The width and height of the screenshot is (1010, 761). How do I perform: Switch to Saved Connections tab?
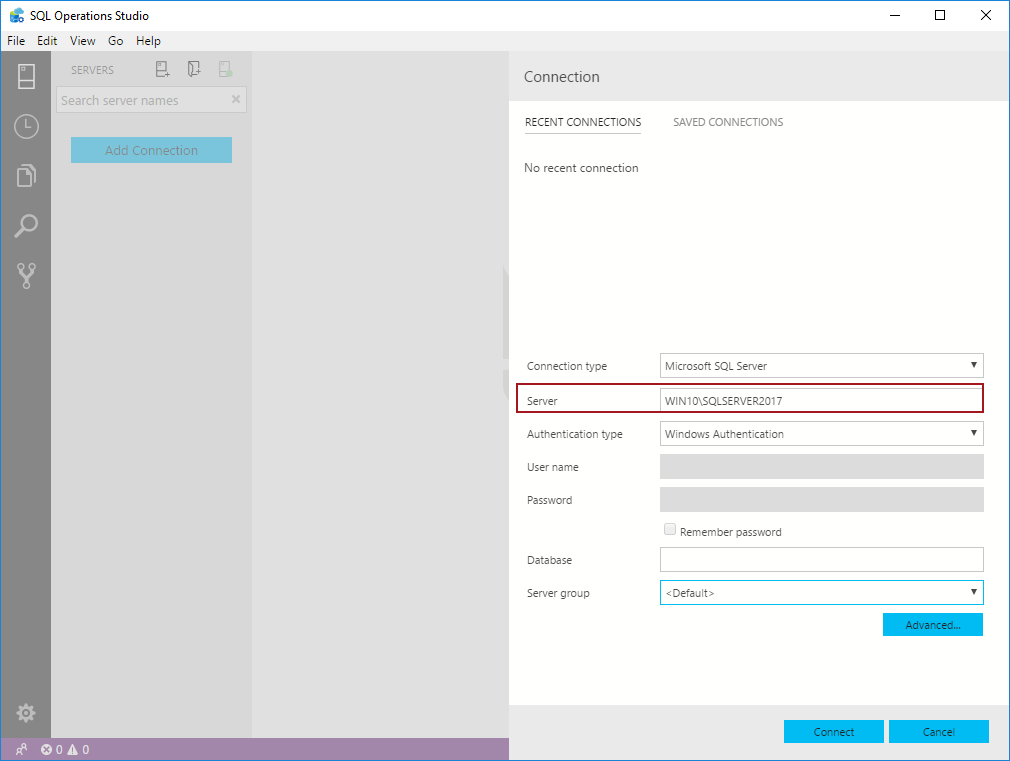pyautogui.click(x=728, y=122)
